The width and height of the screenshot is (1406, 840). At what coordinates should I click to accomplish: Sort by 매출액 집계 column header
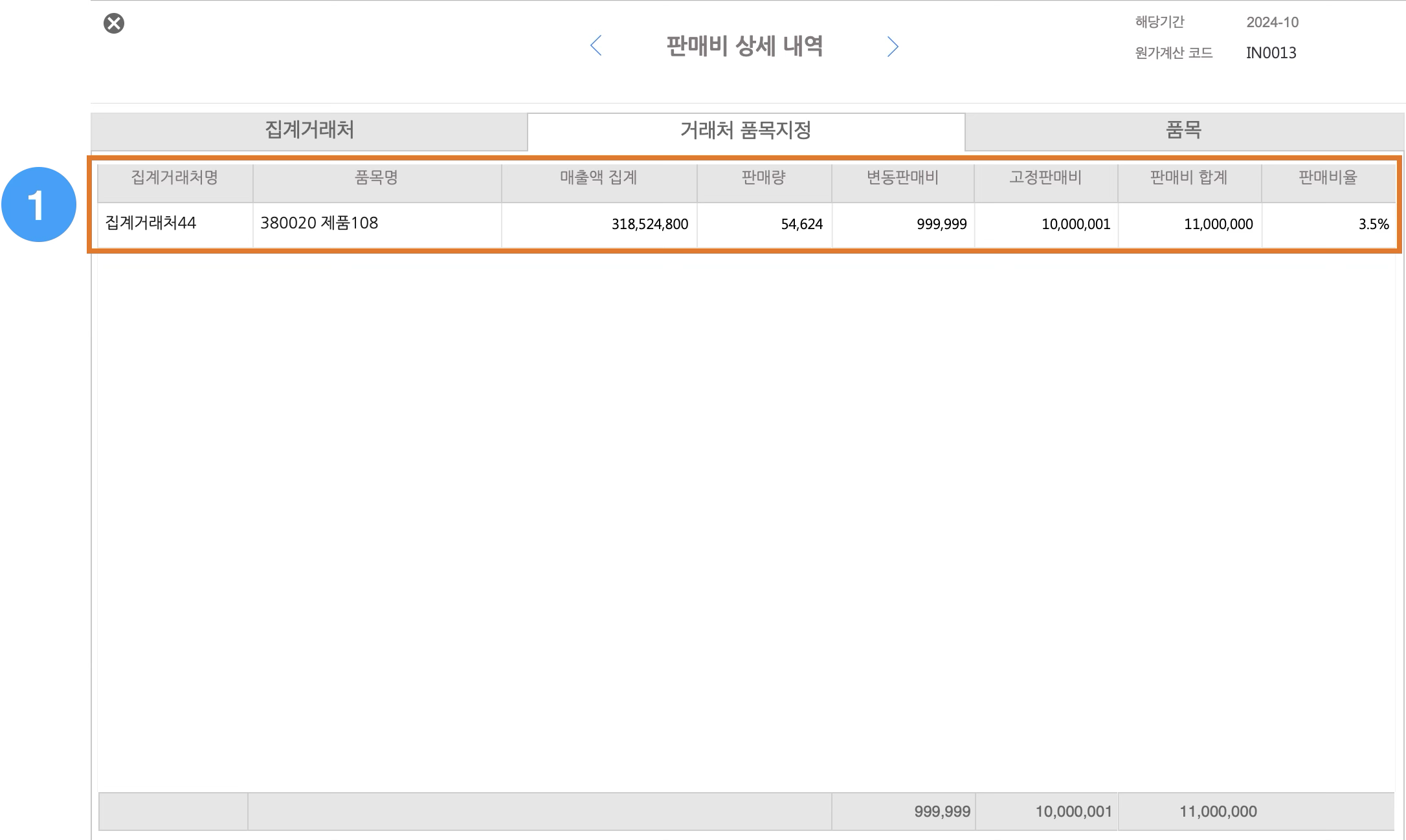[x=599, y=178]
